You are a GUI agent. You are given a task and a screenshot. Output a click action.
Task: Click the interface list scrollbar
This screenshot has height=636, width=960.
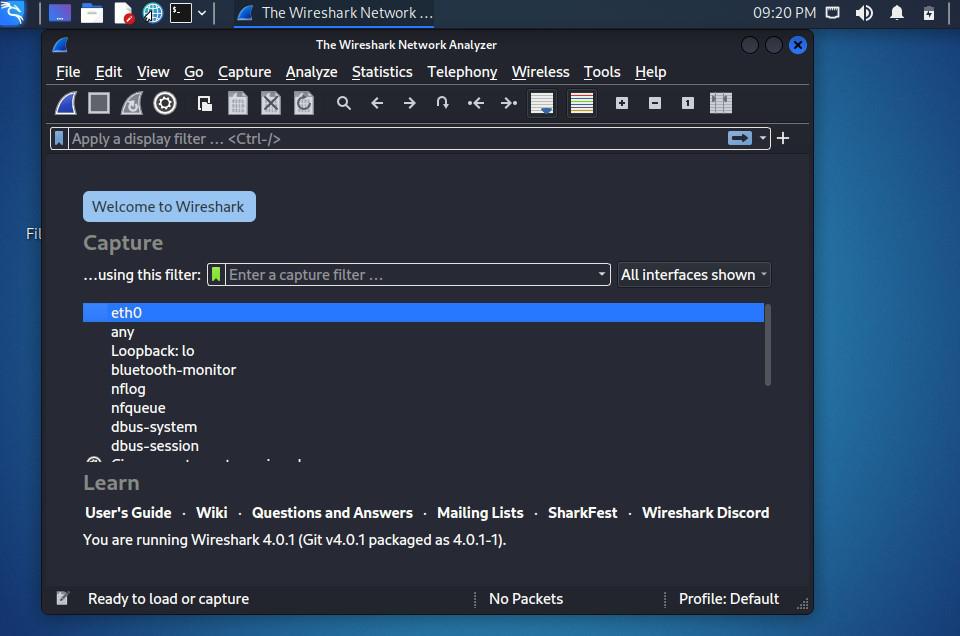(x=767, y=345)
